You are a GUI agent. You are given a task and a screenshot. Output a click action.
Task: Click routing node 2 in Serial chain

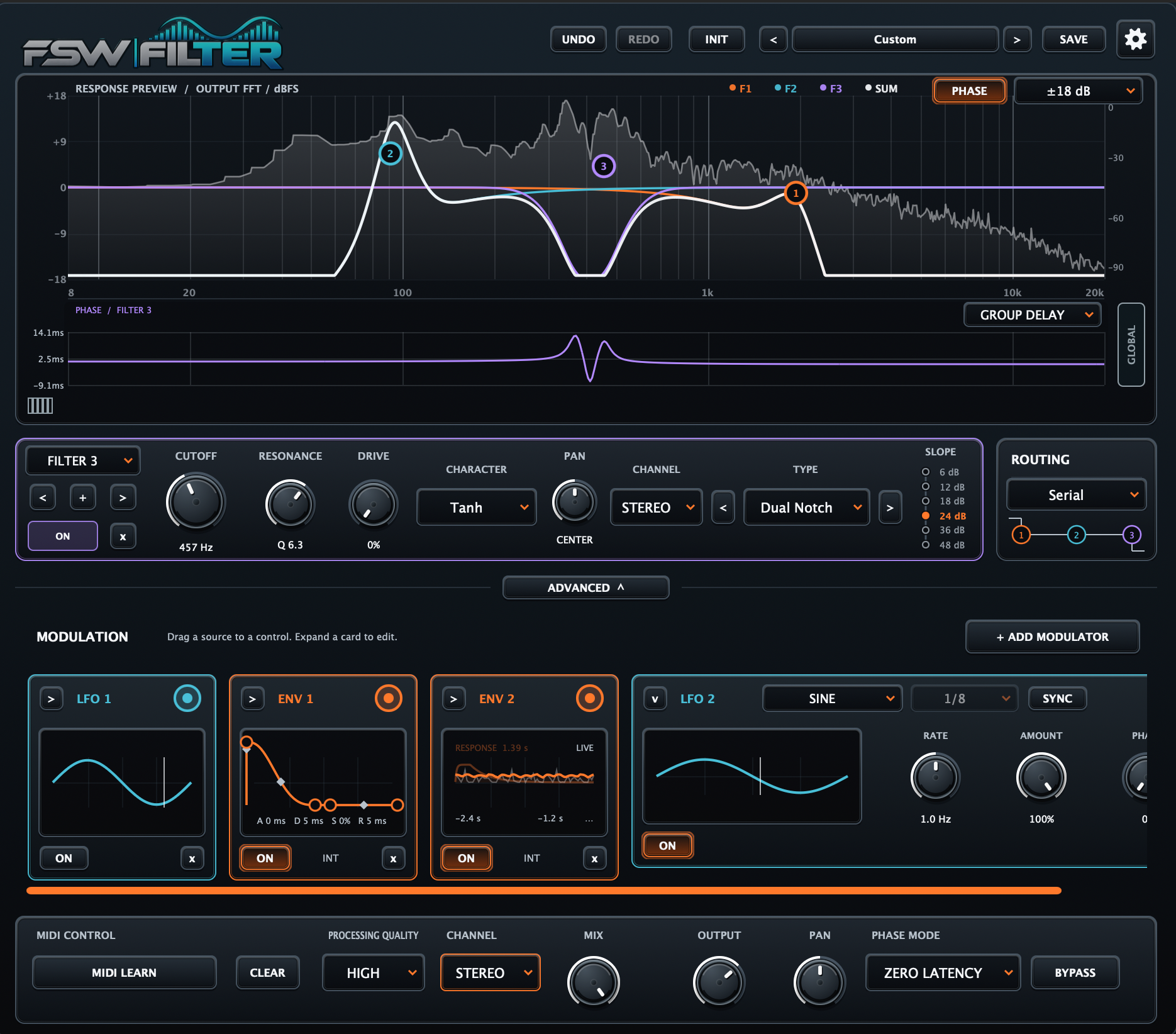pos(1076,535)
